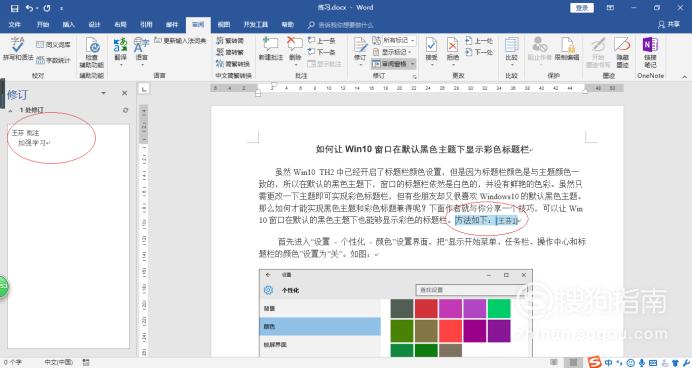Open the 显示标记 dropdown
Screen dimensions: 692x368
[392, 52]
